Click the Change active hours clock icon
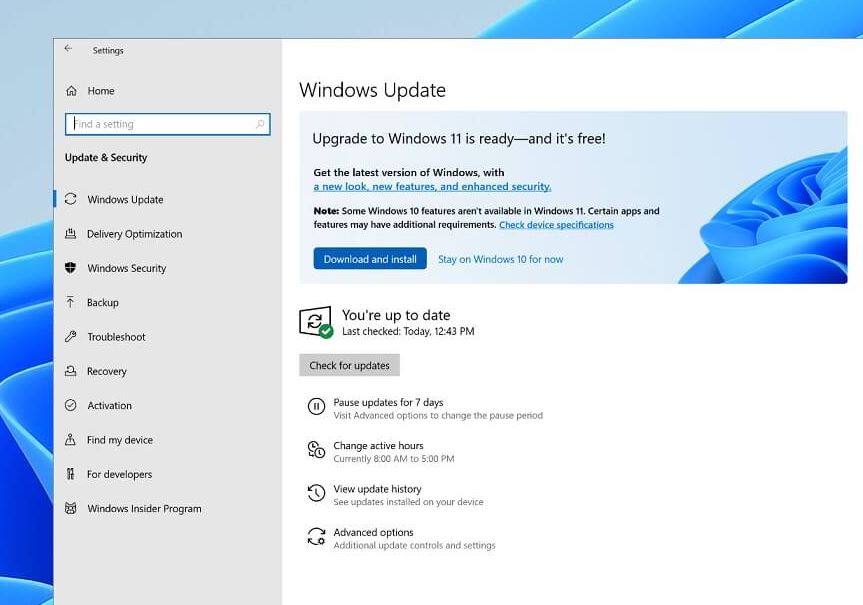The width and height of the screenshot is (863, 605). pos(316,450)
